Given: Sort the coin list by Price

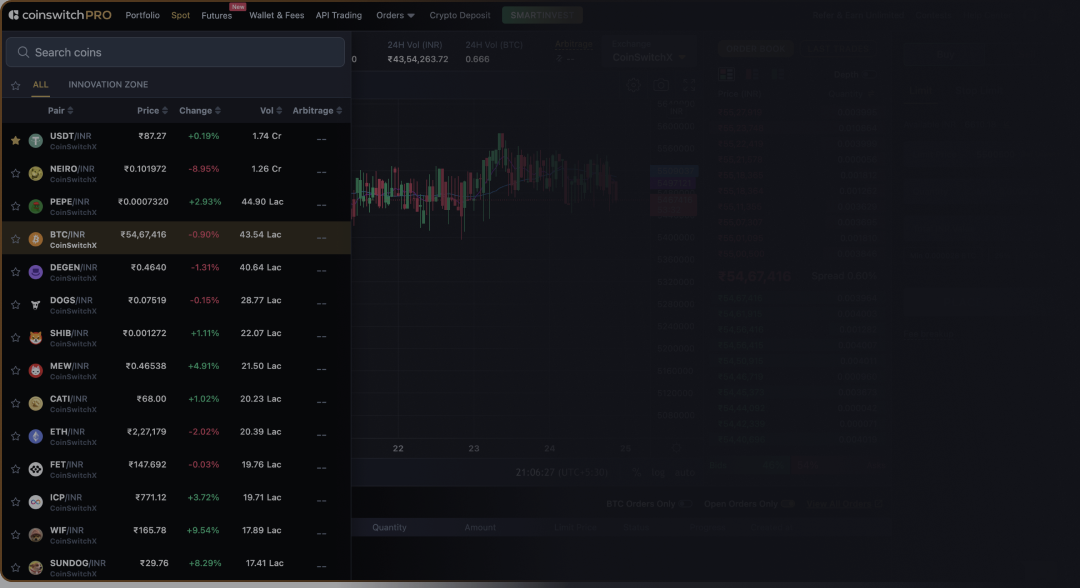Looking at the screenshot, I should [x=151, y=110].
